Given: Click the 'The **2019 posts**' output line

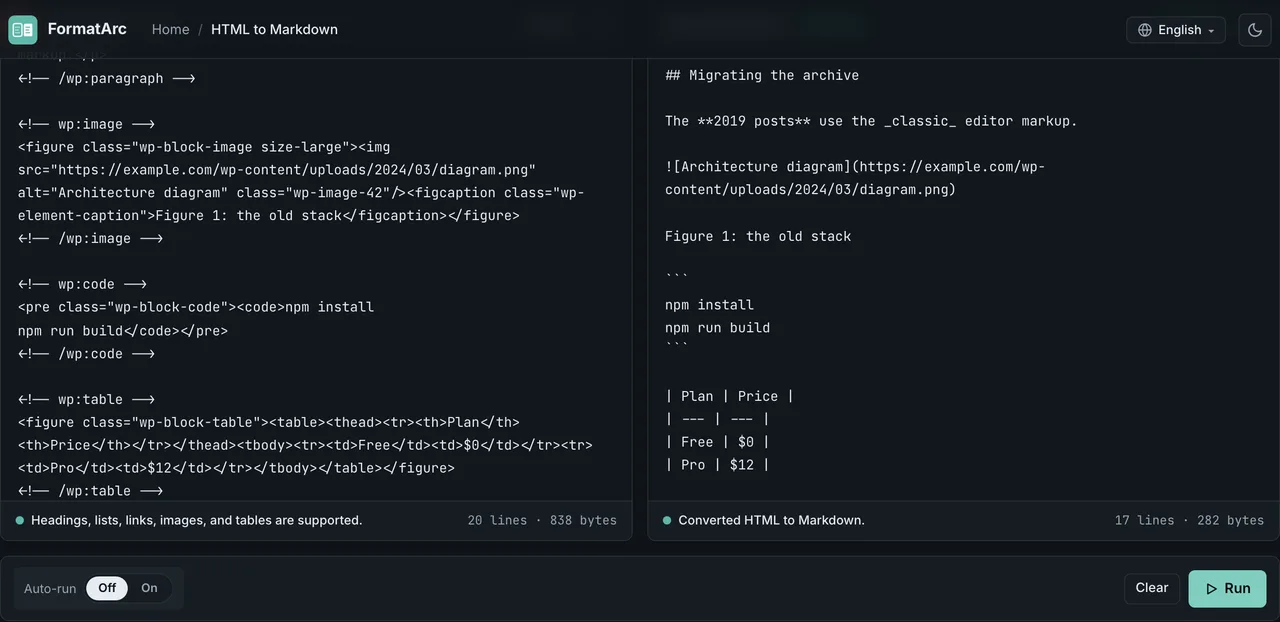Looking at the screenshot, I should click(x=871, y=121).
